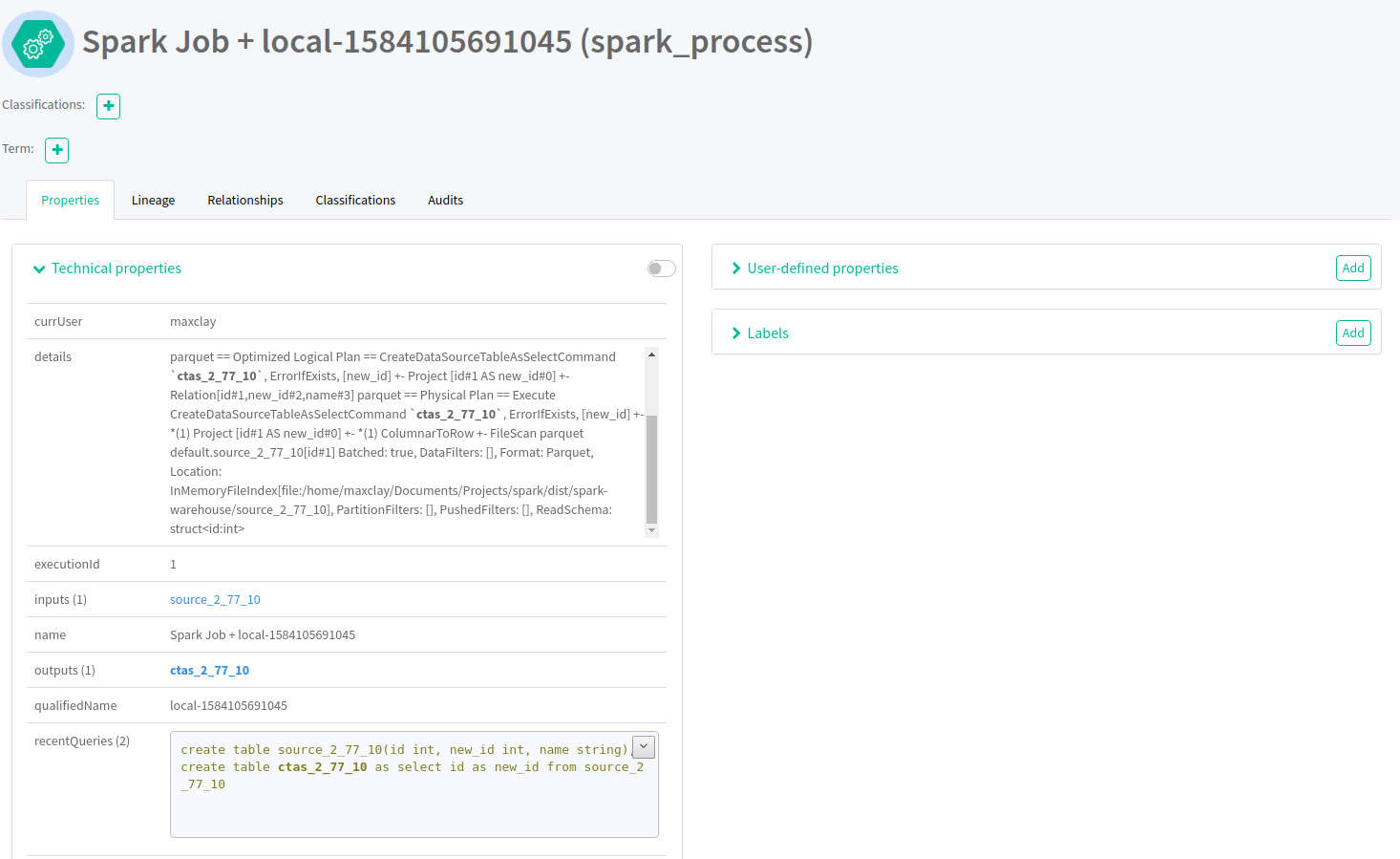Click the outputs (1) label
The height and width of the screenshot is (859, 1400).
(65, 671)
